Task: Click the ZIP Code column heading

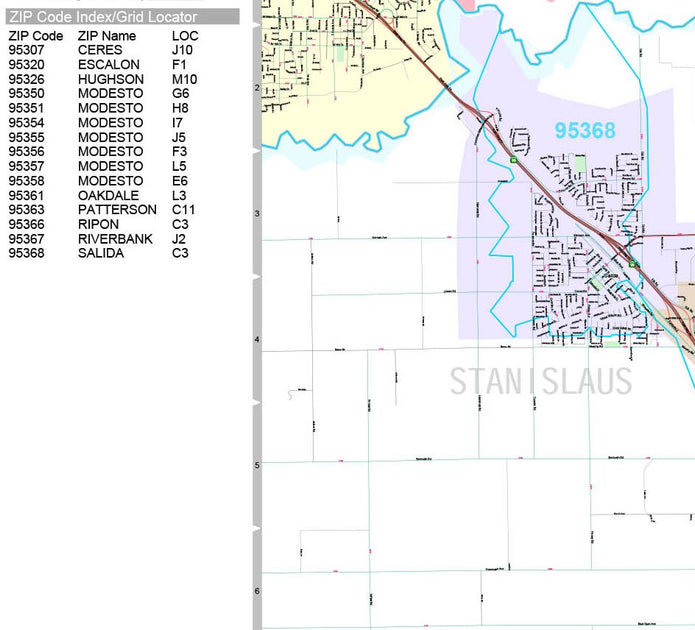Action: tap(36, 36)
